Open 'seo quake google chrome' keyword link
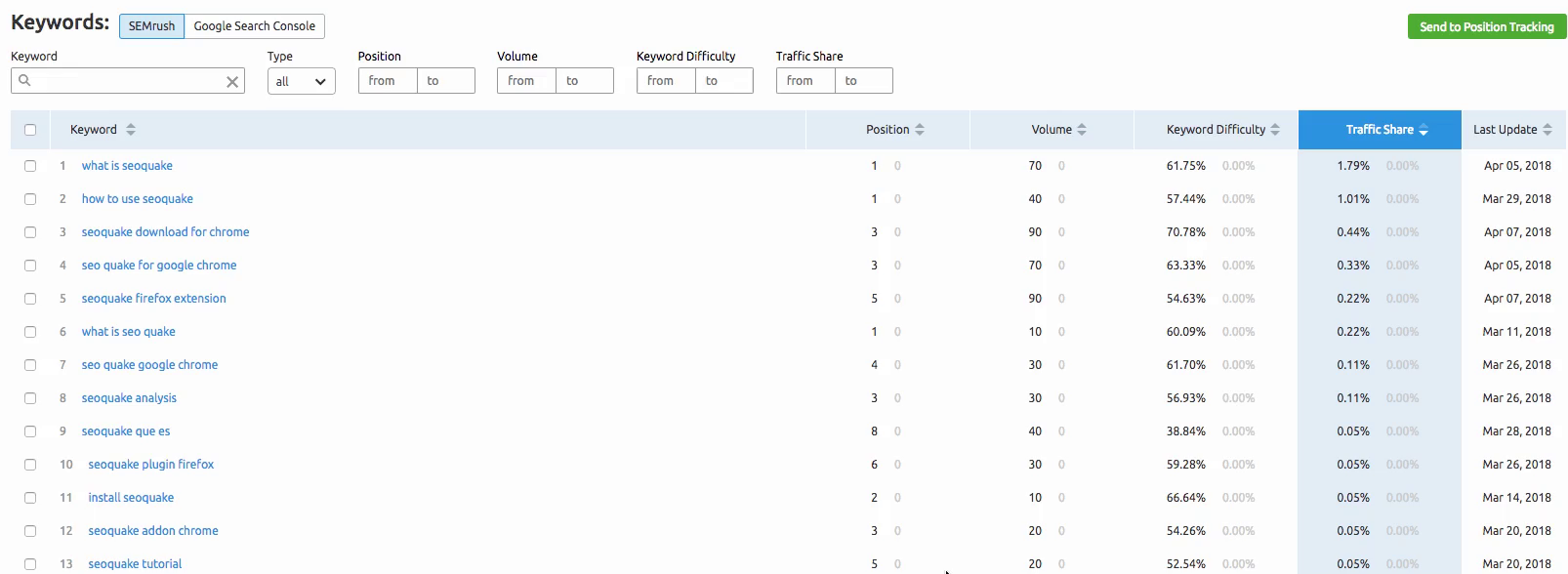This screenshot has height=574, width=1568. 149,365
